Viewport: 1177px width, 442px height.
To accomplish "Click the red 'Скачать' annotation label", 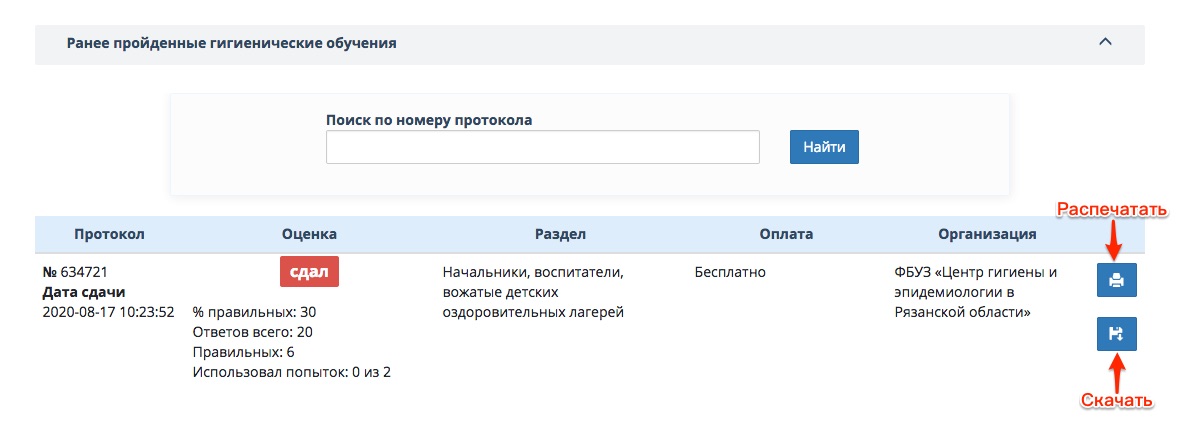I will tap(1117, 401).
